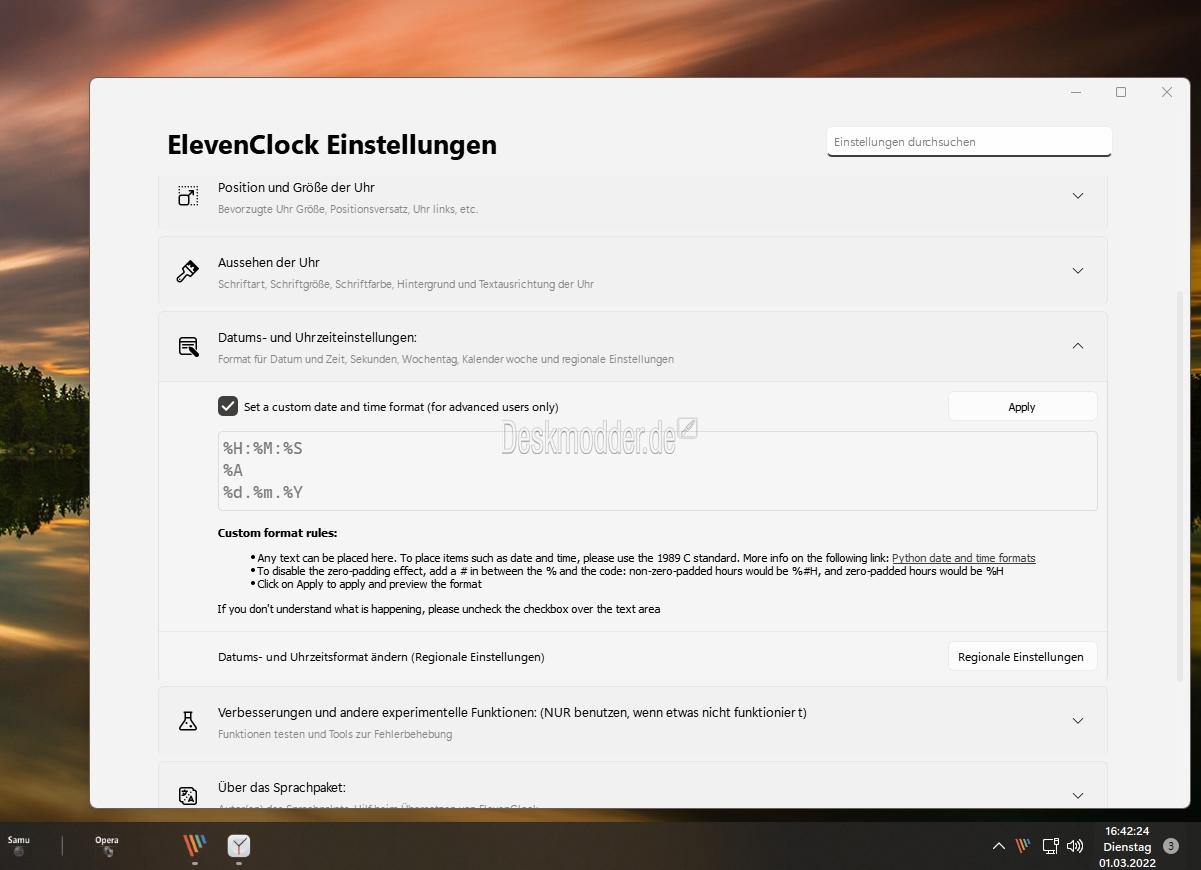The image size is (1201, 870).
Task: Click the Samu taskbar item
Action: [19, 846]
